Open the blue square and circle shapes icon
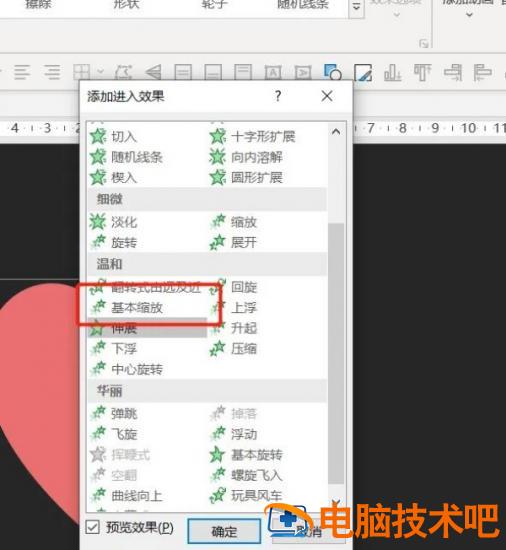506x550 pixels. [333, 72]
